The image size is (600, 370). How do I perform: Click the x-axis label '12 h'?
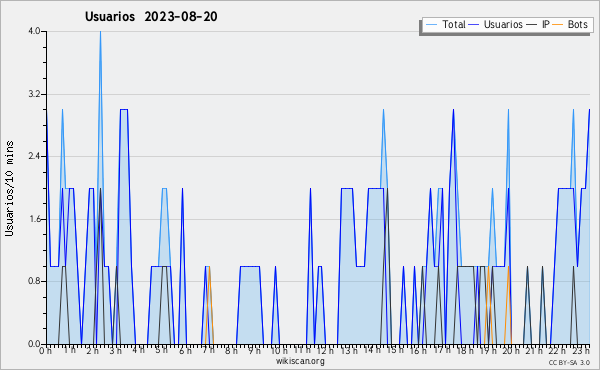coord(325,351)
